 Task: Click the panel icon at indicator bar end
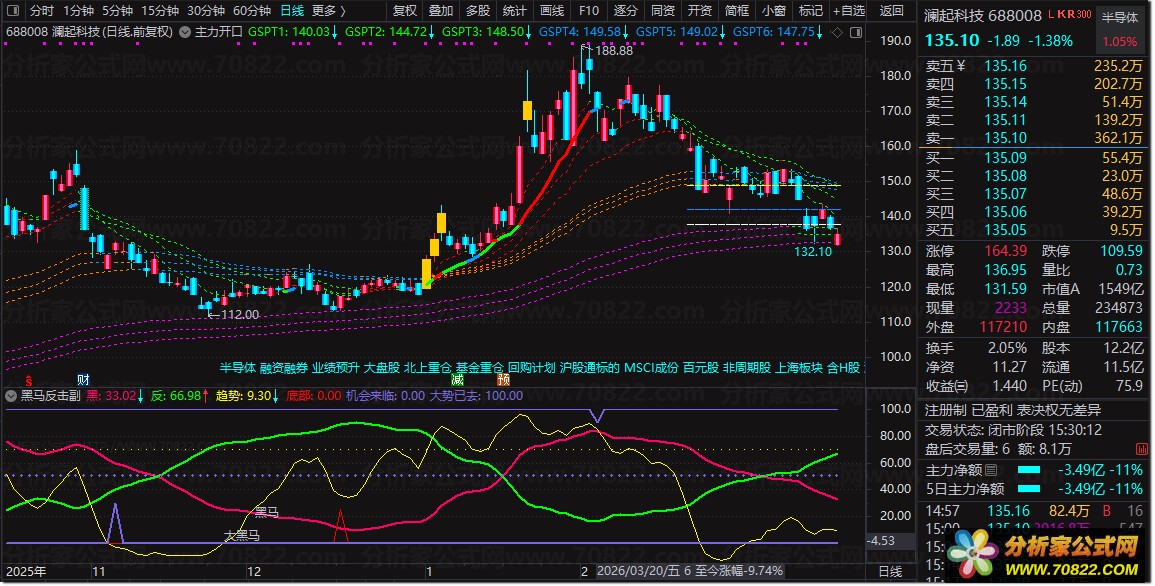click(856, 32)
